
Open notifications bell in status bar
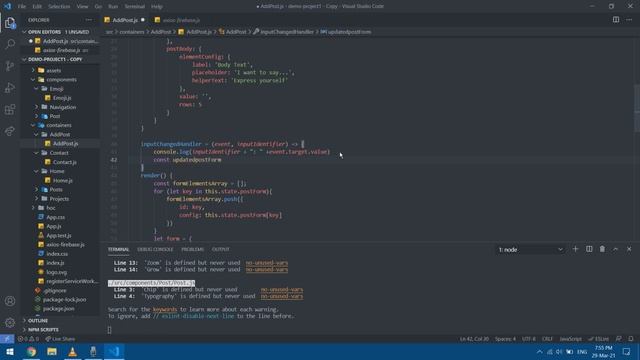click(x=631, y=339)
